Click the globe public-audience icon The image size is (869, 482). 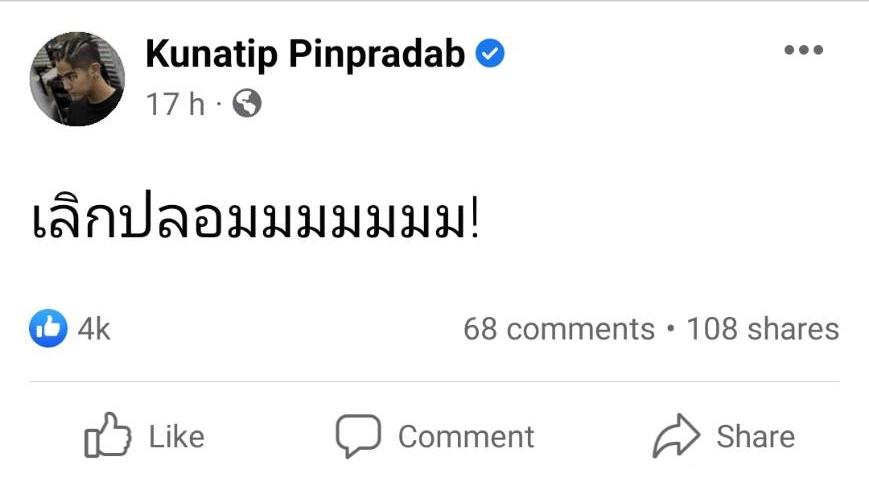(x=247, y=103)
